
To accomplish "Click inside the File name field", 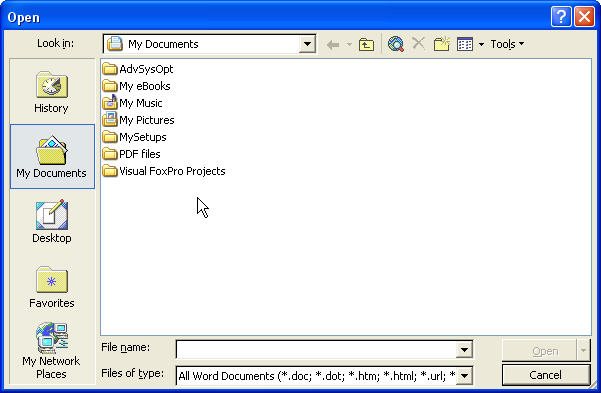I will tap(316, 349).
